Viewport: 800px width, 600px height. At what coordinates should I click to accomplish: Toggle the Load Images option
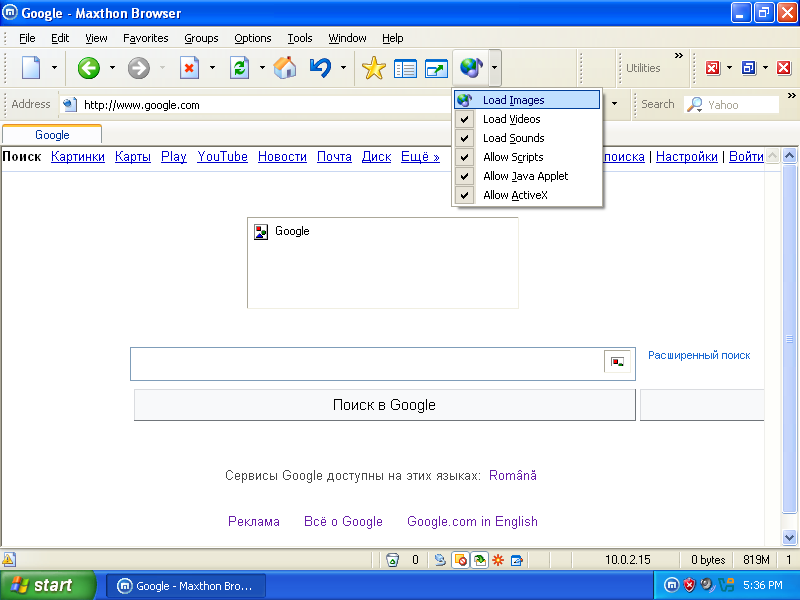tap(527, 100)
